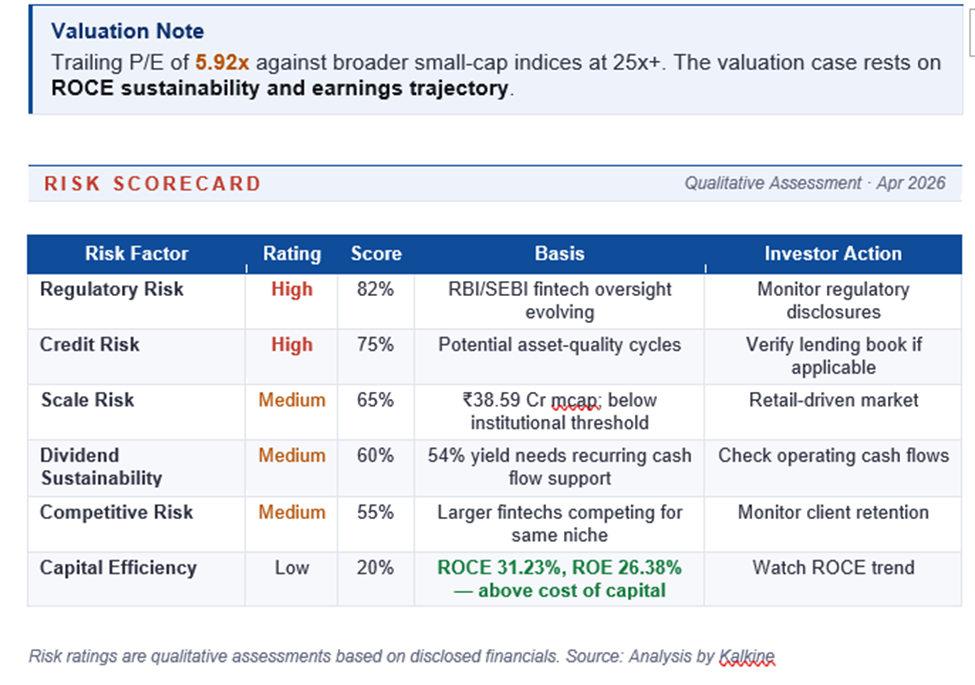Click the Check operating cash flows cell
Viewport: 975px width, 685px height.
point(832,456)
